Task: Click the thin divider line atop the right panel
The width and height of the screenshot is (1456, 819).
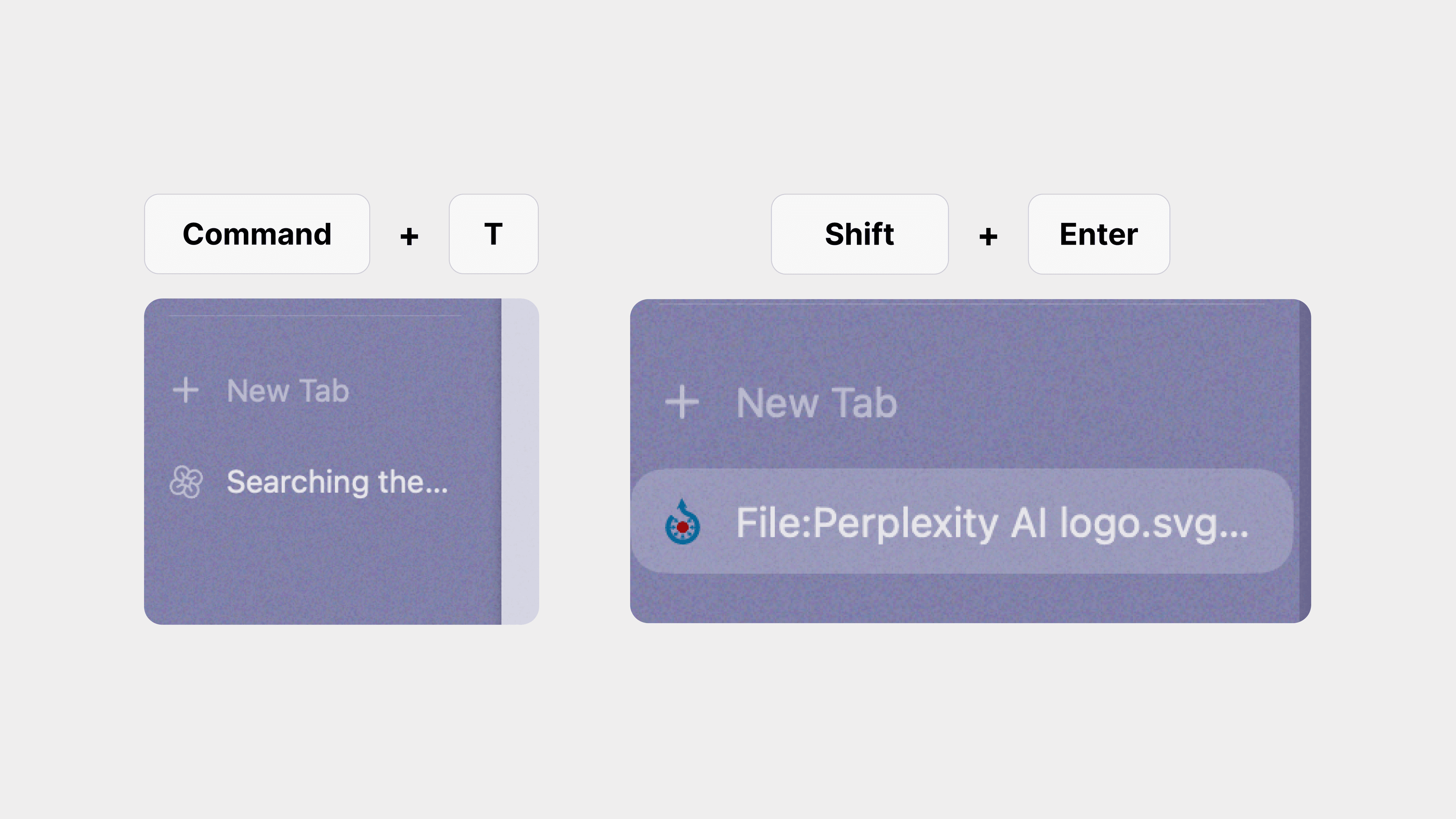Action: tap(962, 304)
